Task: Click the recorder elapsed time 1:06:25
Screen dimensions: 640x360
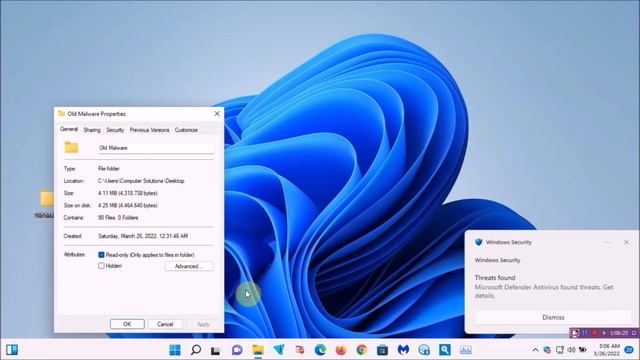Action: pos(619,333)
